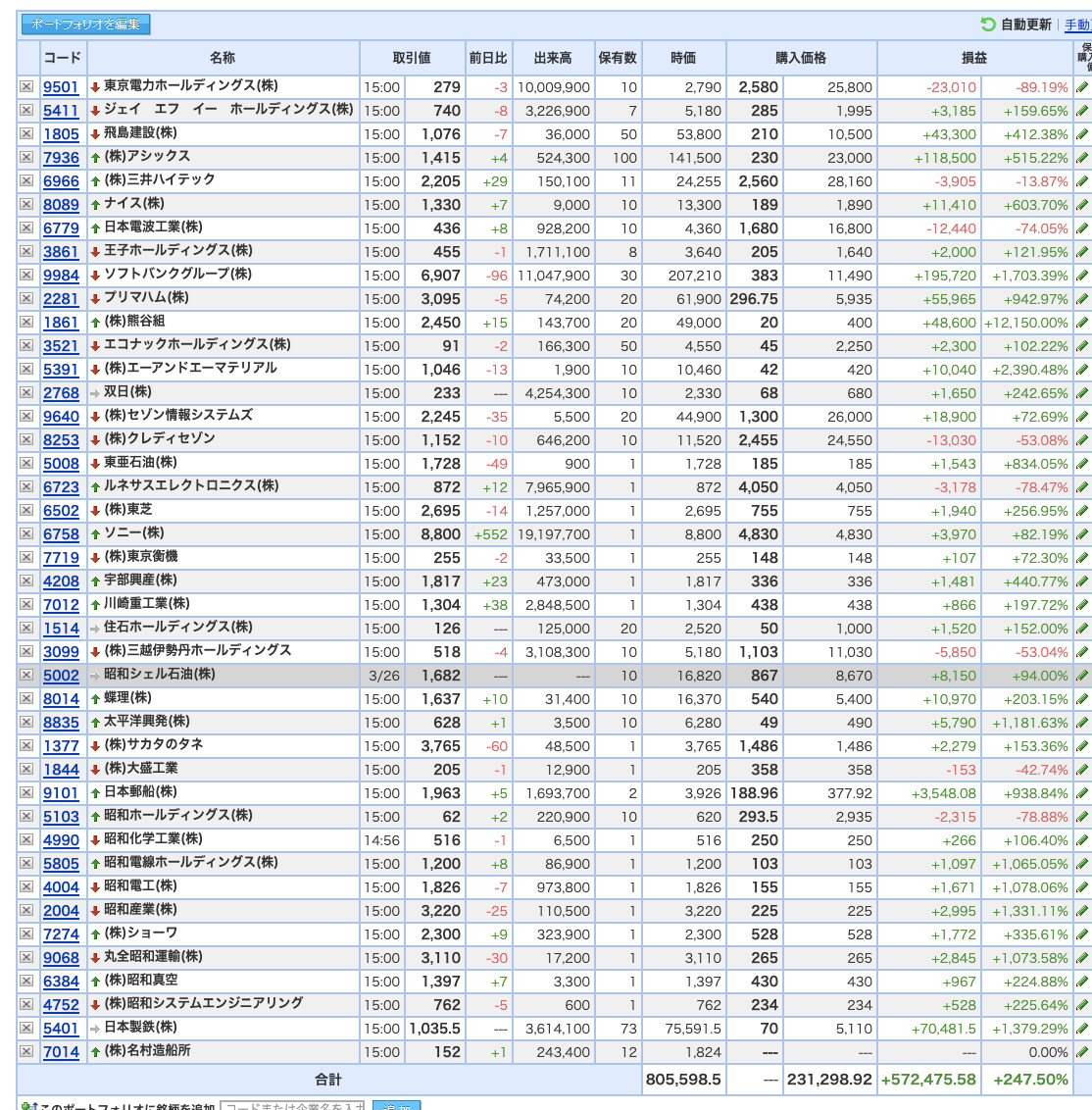Click the stock code input field
The image size is (1092, 1110).
coord(293,1106)
